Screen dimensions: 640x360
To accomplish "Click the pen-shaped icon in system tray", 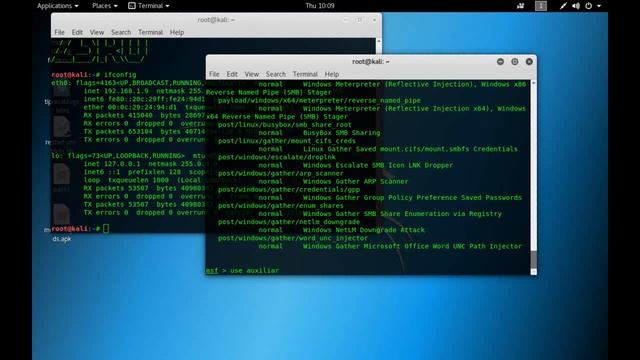I will point(563,6).
